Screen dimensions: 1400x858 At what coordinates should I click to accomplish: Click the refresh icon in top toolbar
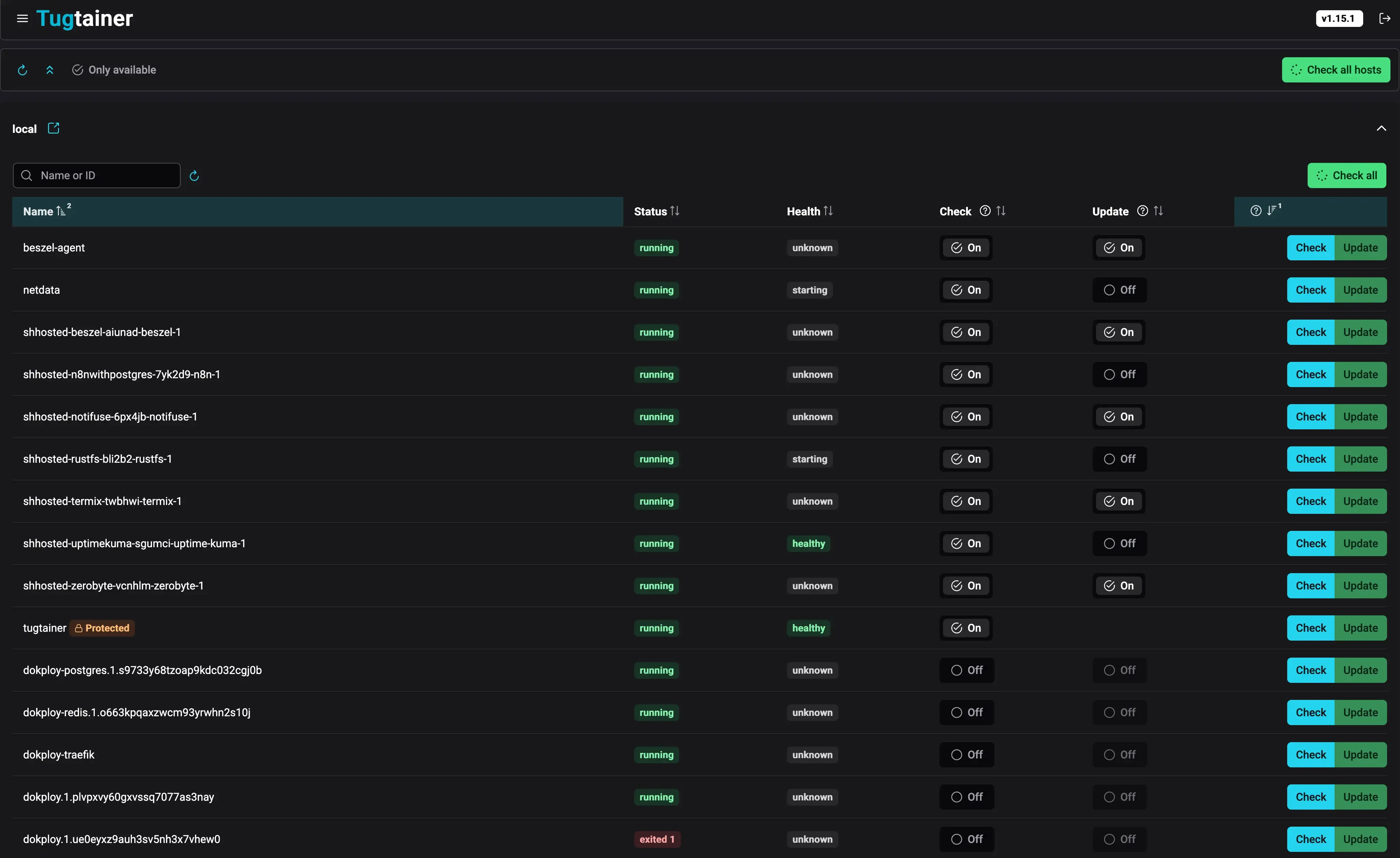tap(22, 70)
